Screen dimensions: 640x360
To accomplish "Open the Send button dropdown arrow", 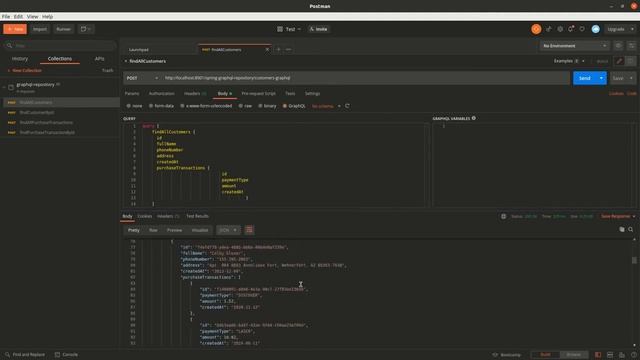I will tap(601, 78).
